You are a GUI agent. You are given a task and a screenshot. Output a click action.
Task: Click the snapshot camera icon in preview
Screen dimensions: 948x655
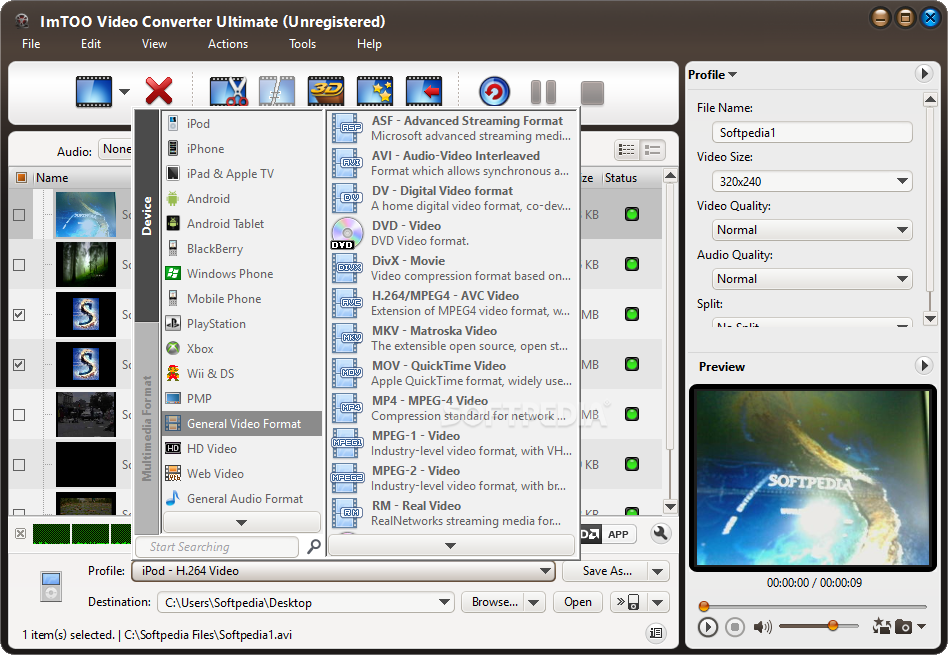click(903, 627)
